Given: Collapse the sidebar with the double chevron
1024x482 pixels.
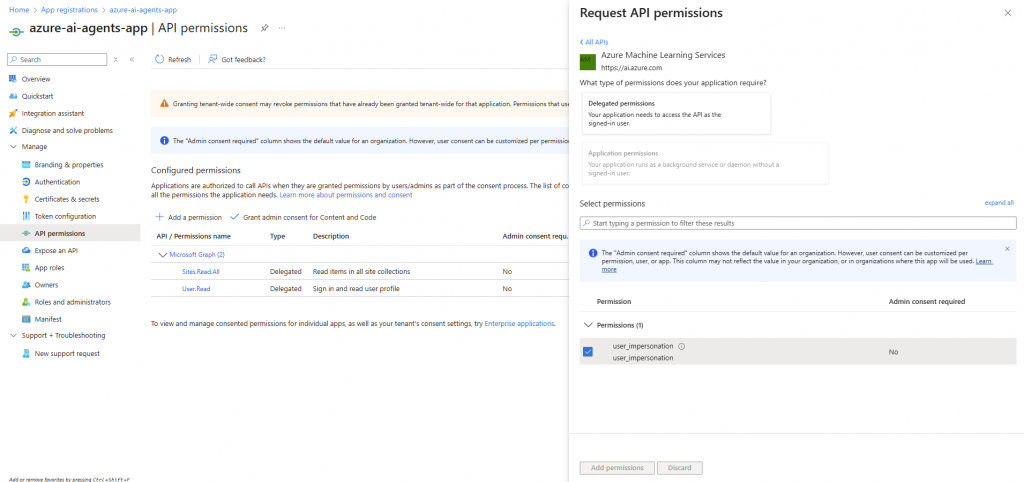Looking at the screenshot, I should 132,60.
